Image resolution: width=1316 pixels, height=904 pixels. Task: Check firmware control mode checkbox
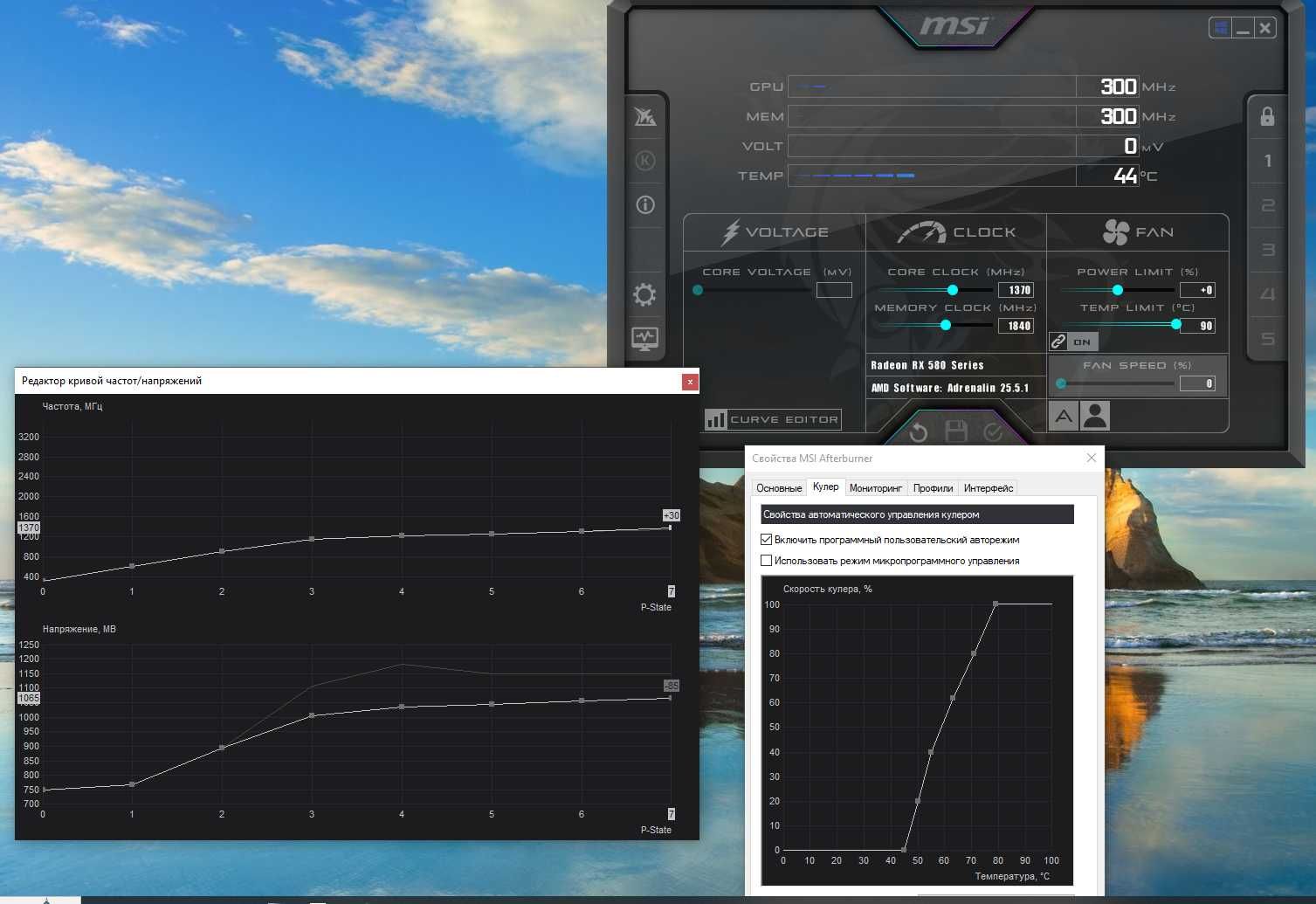[767, 561]
